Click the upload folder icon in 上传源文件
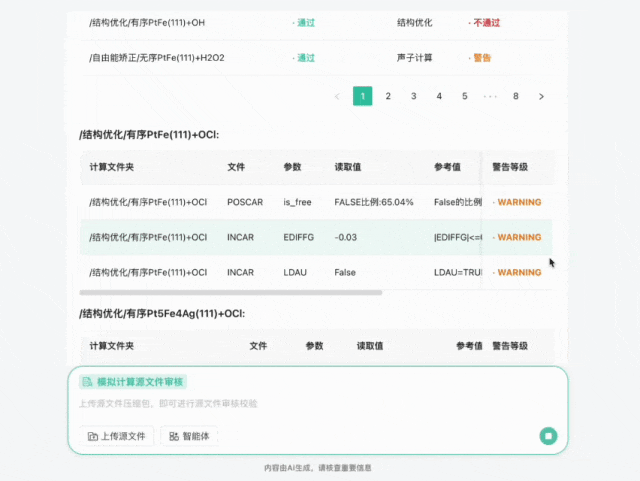The width and height of the screenshot is (640, 481). 92,437
